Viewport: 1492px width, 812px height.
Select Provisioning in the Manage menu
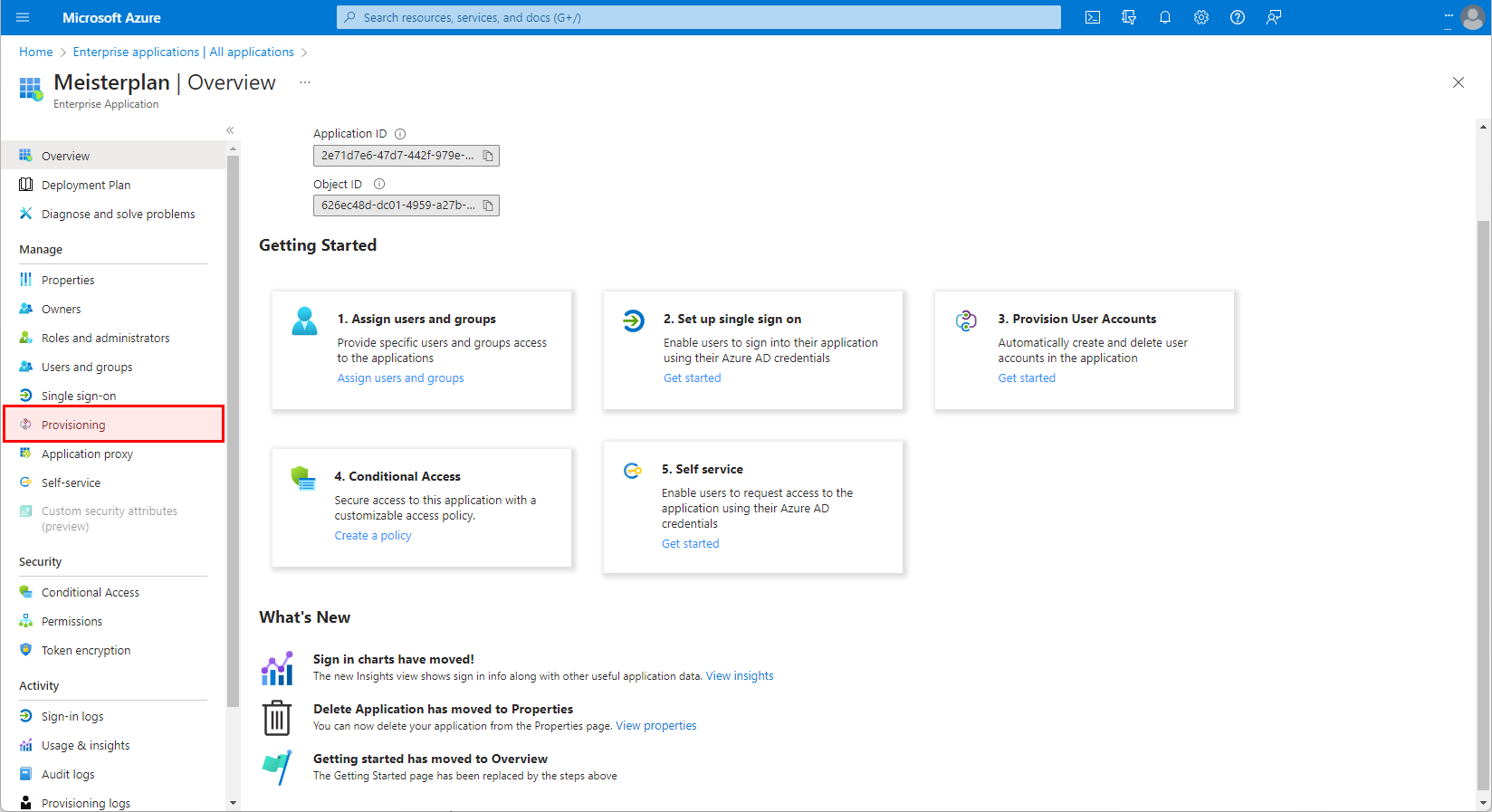73,425
